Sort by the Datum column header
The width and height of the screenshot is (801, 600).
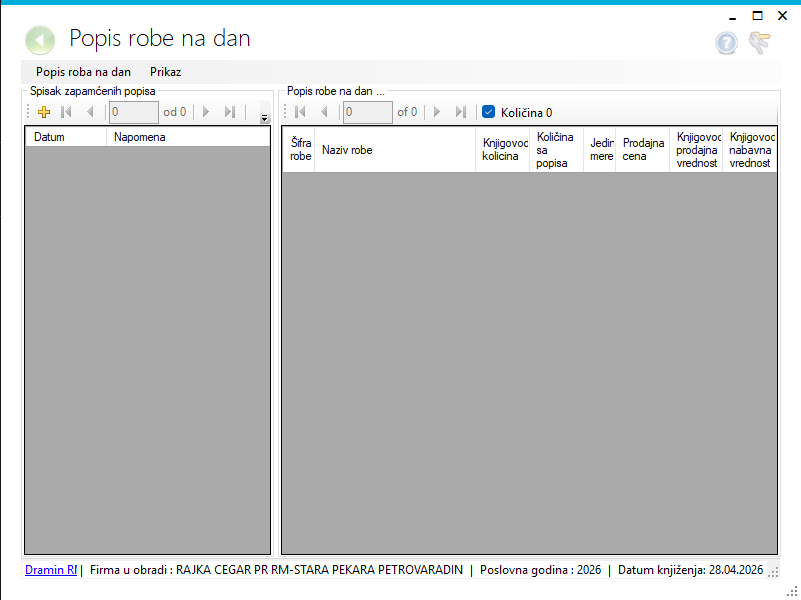point(66,137)
